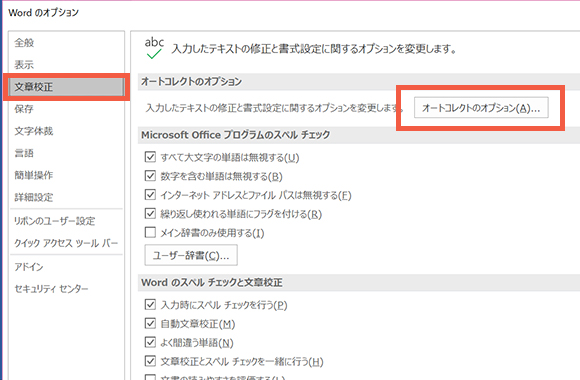Open セキュリティ センター
This screenshot has width=580, height=380.
pos(51,289)
